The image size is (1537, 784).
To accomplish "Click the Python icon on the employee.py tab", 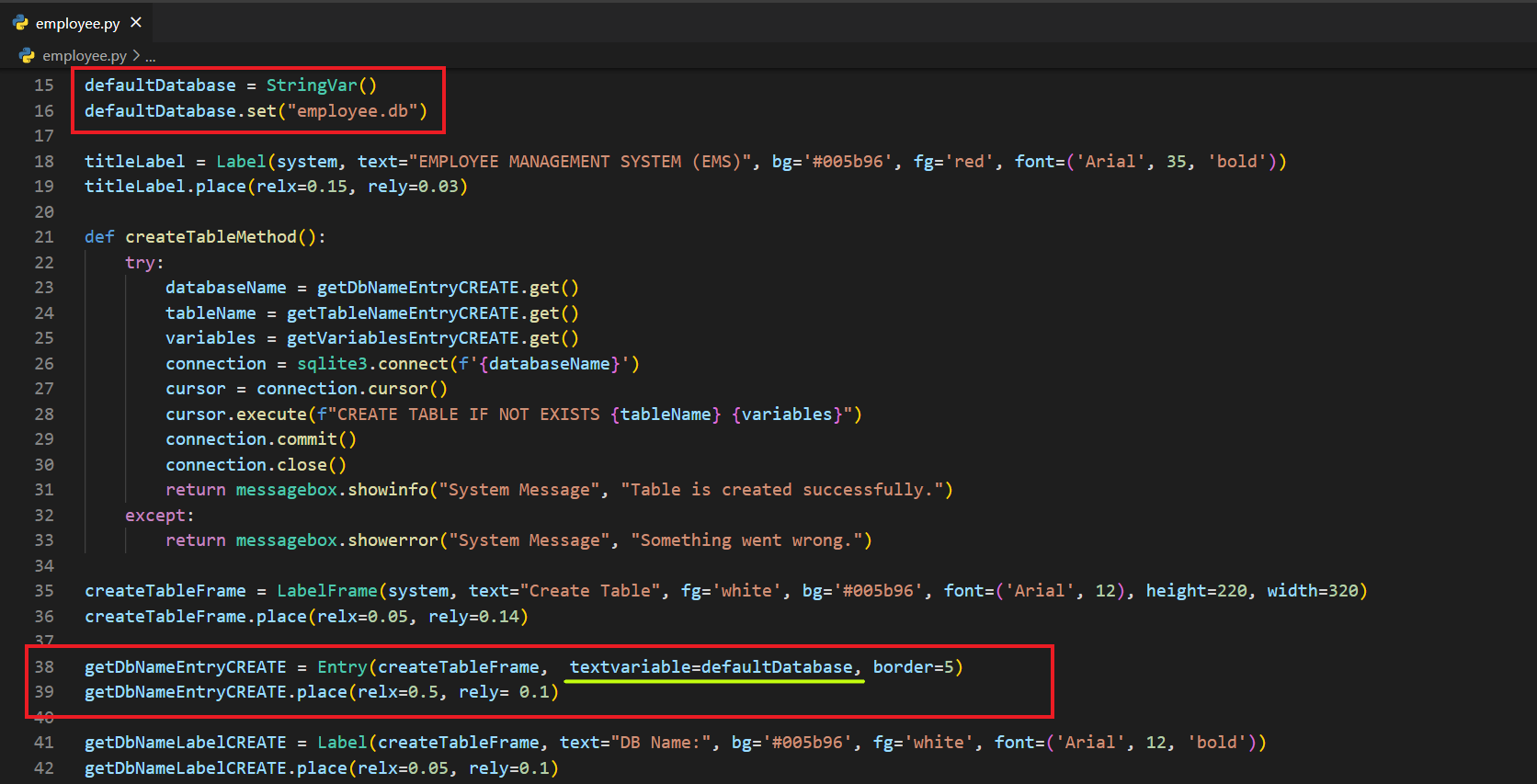I will point(20,23).
